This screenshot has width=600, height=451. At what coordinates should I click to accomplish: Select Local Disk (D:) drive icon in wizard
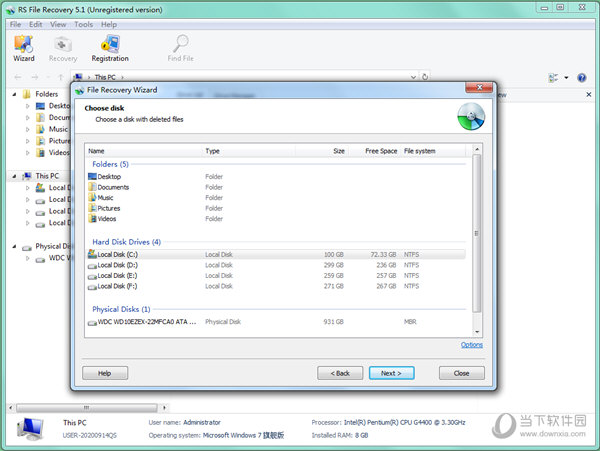(92, 265)
